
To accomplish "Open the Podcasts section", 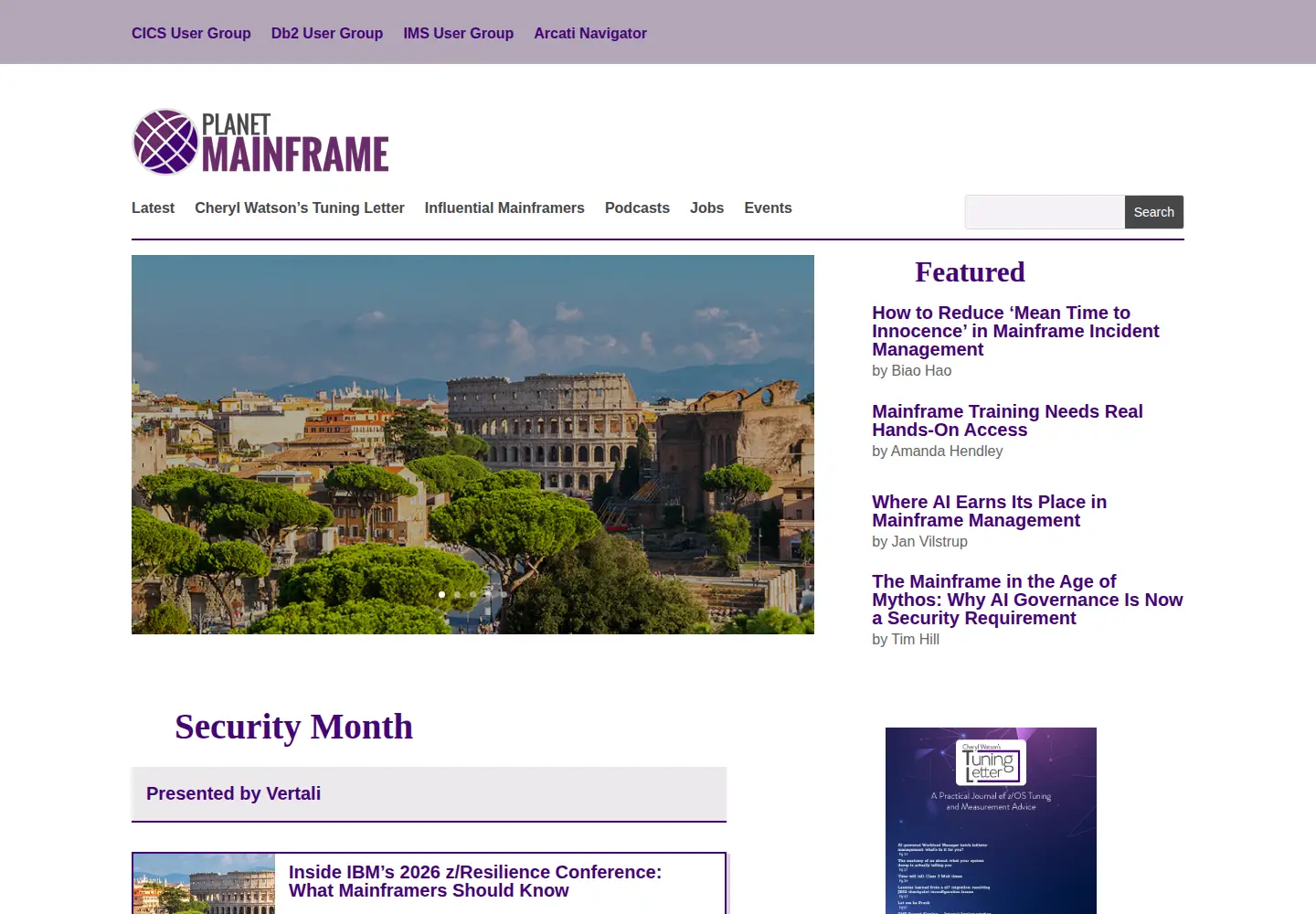I will [637, 208].
